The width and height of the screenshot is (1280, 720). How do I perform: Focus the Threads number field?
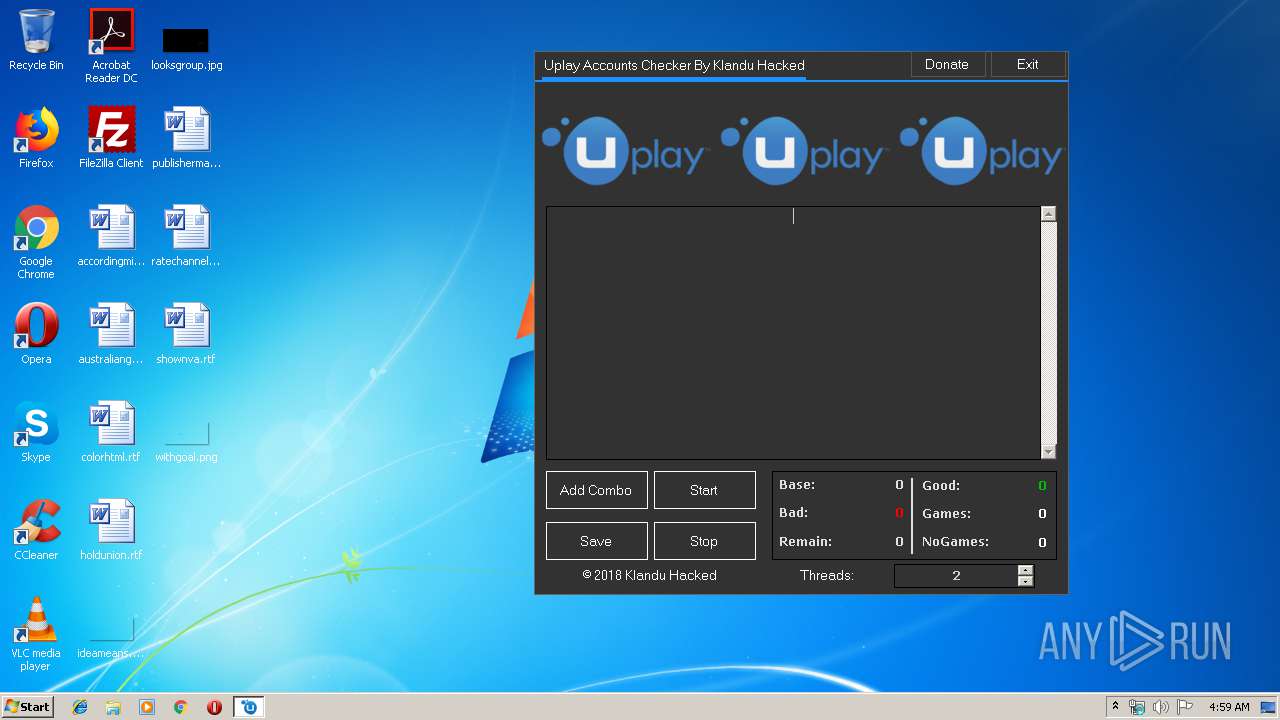click(x=956, y=575)
